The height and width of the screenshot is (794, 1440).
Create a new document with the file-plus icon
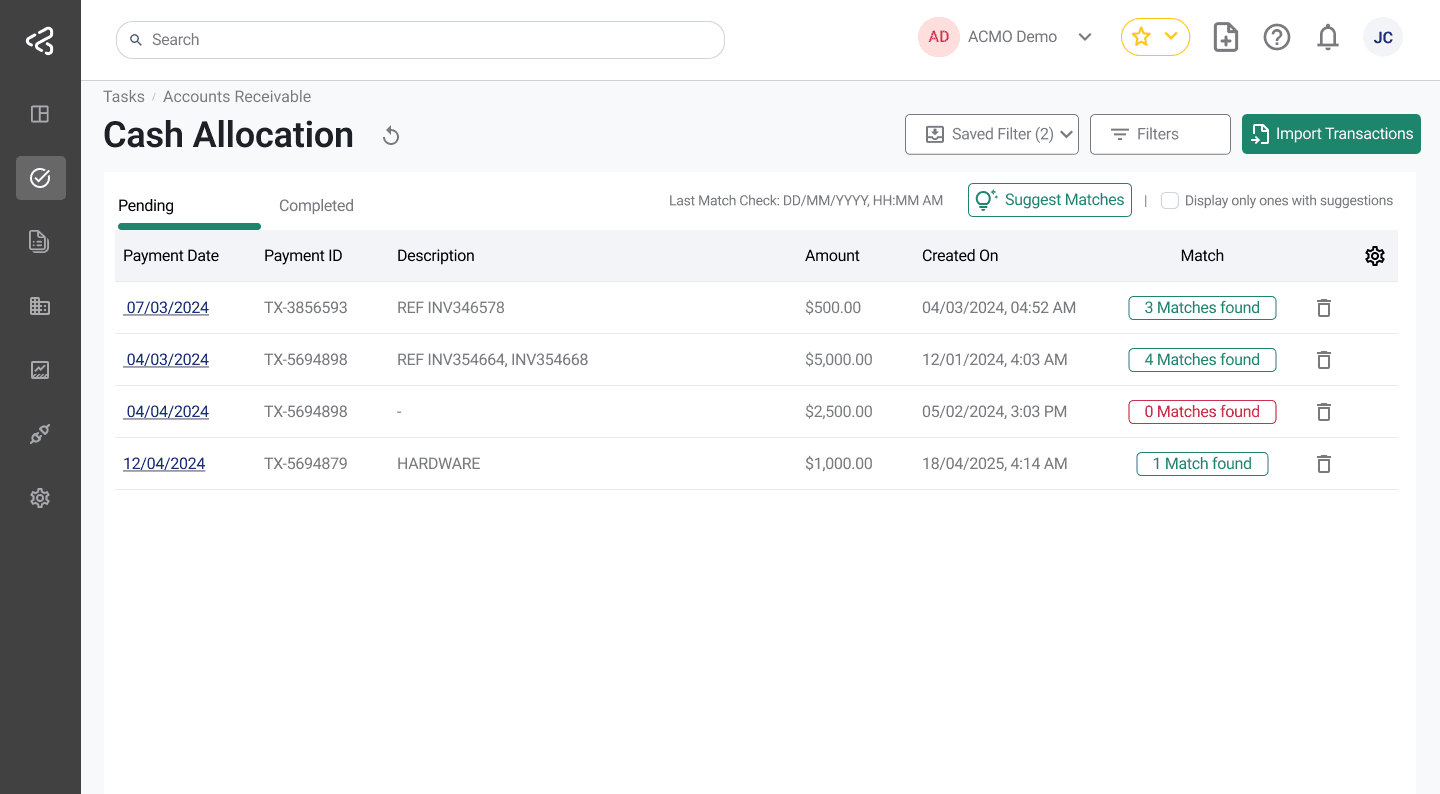[x=1225, y=37]
